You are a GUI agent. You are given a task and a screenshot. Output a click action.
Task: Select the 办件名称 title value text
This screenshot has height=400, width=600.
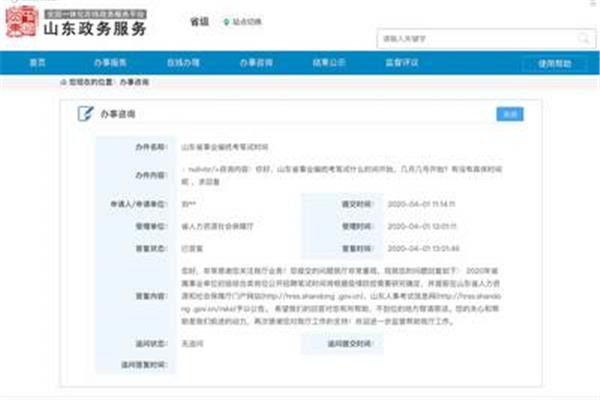225,147
